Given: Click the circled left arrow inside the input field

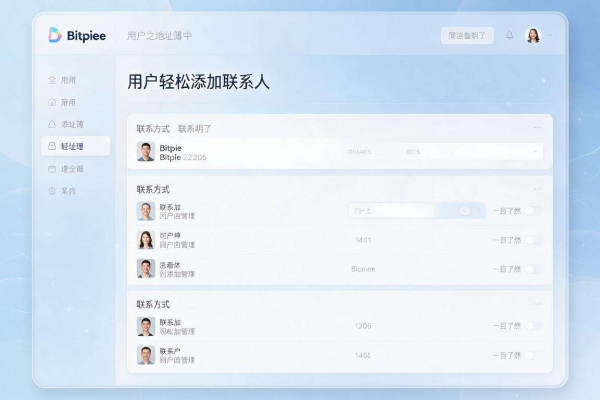Looking at the screenshot, I should click(x=465, y=211).
